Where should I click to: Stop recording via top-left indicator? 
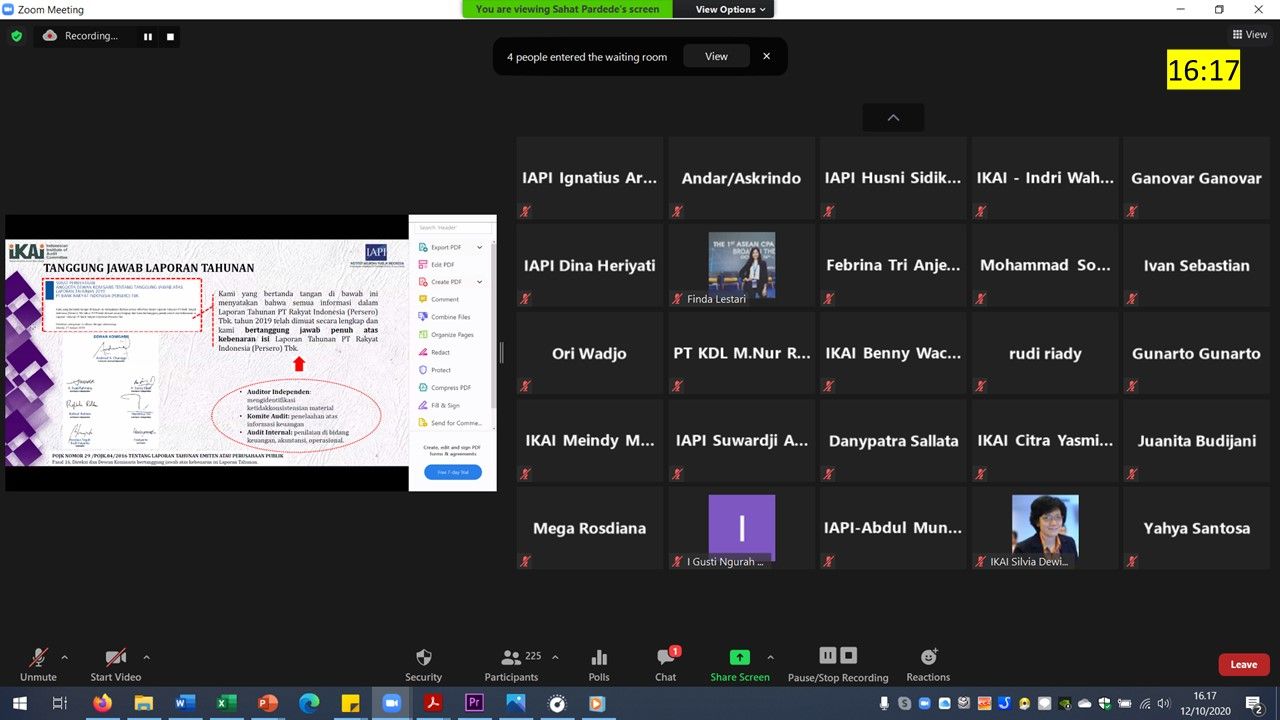coord(170,36)
